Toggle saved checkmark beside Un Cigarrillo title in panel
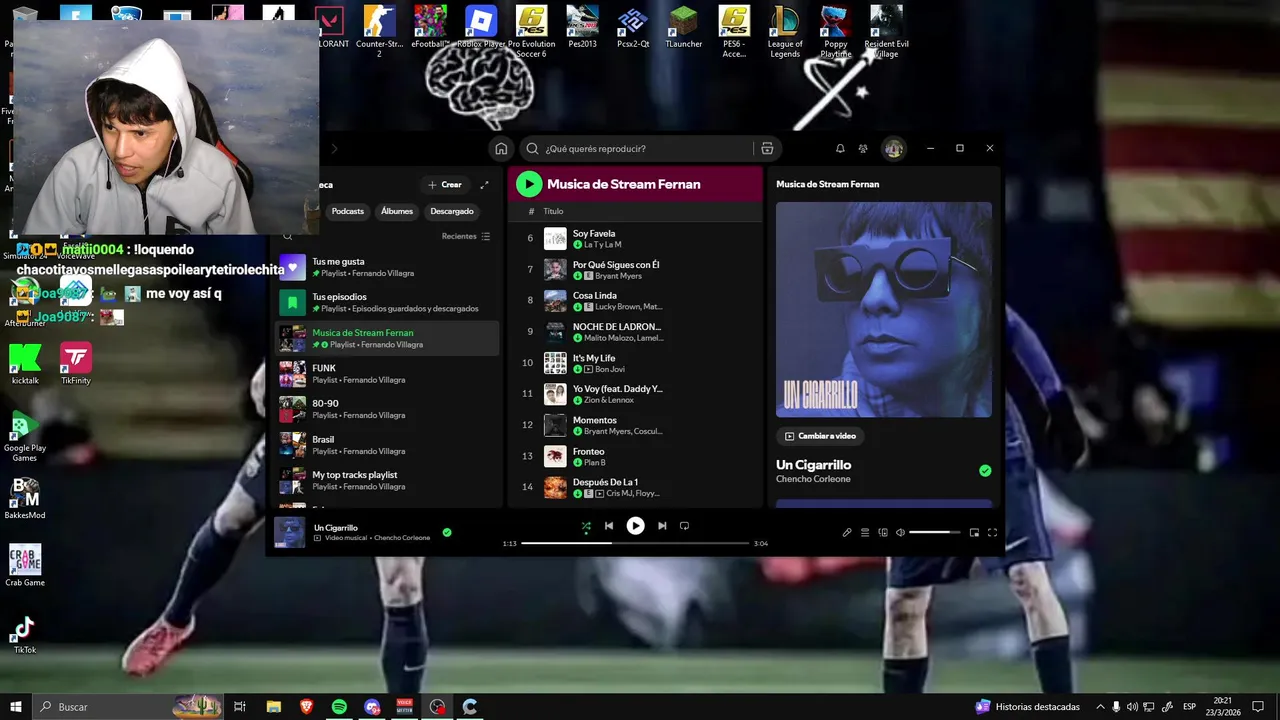This screenshot has width=1280, height=720. coord(985,471)
